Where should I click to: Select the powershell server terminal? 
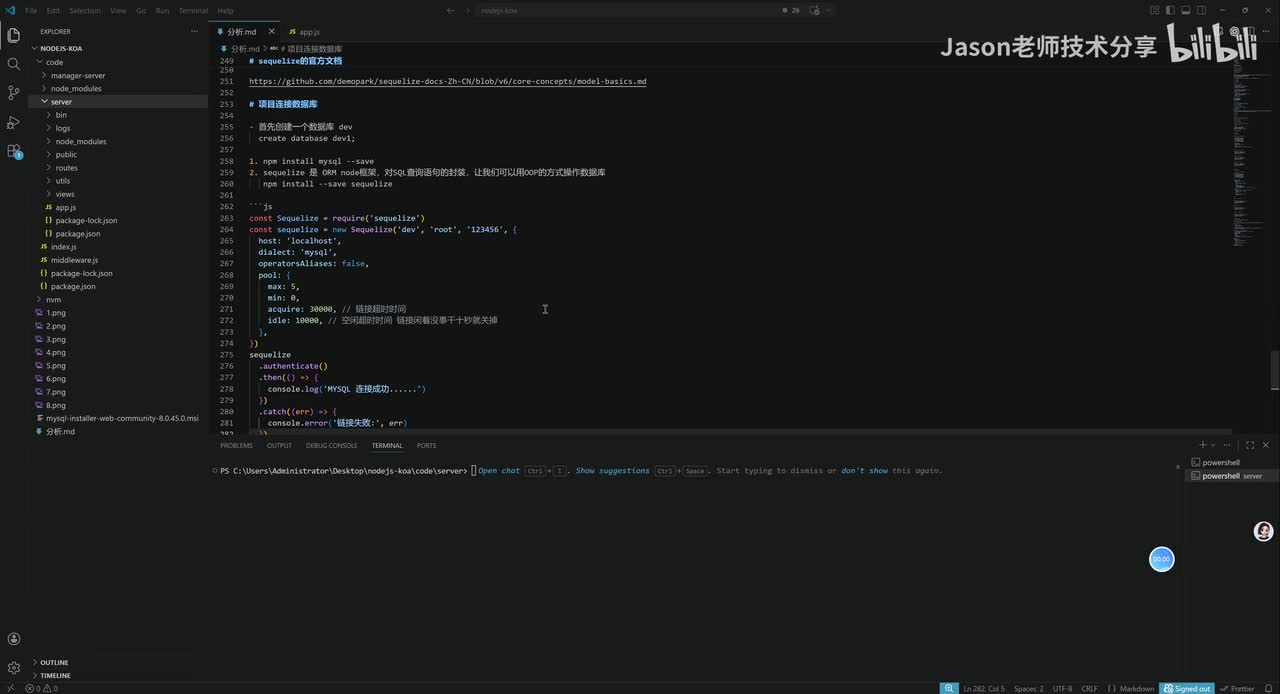tap(1230, 476)
